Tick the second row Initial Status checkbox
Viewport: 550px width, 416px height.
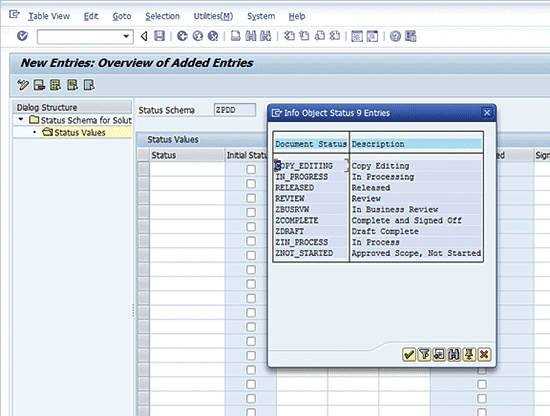[251, 184]
